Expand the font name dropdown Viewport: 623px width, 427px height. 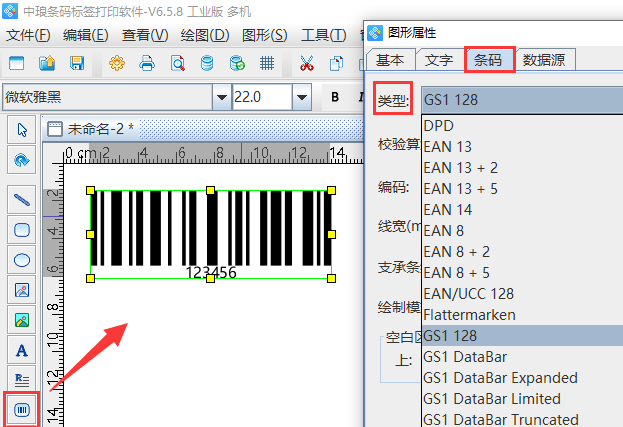pyautogui.click(x=220, y=97)
